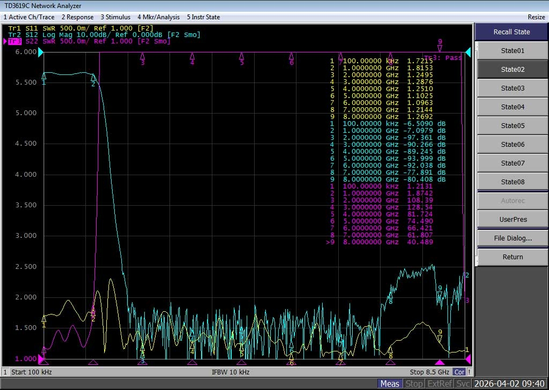Click marker 6 triangle at top of graph
This screenshot has width=549, height=390.
pyautogui.click(x=291, y=56)
